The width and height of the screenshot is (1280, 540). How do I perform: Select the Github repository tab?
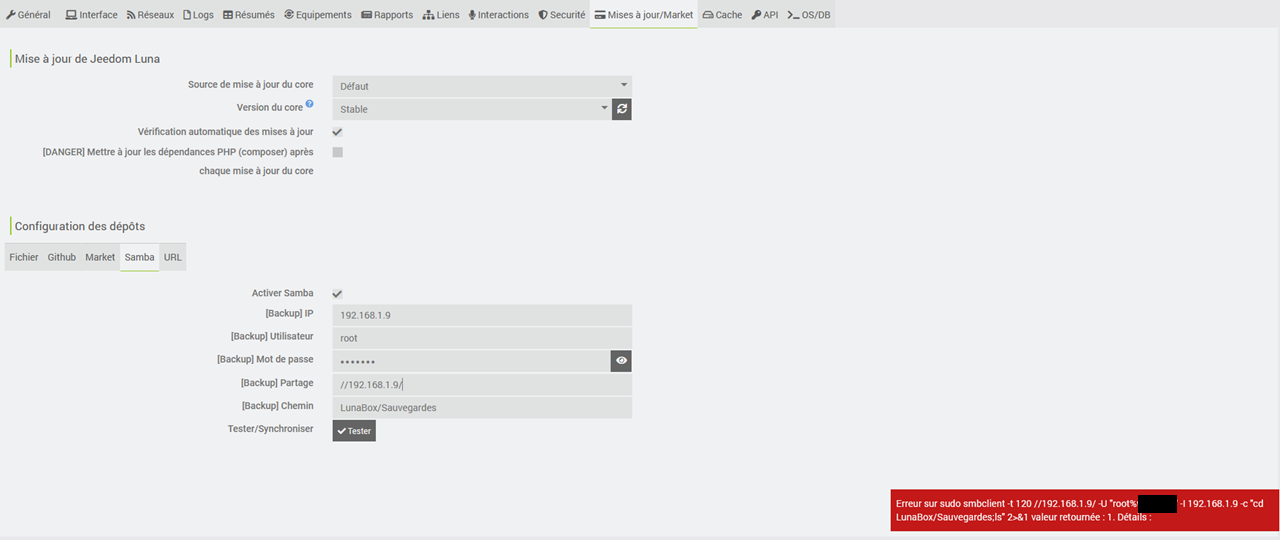(x=62, y=257)
